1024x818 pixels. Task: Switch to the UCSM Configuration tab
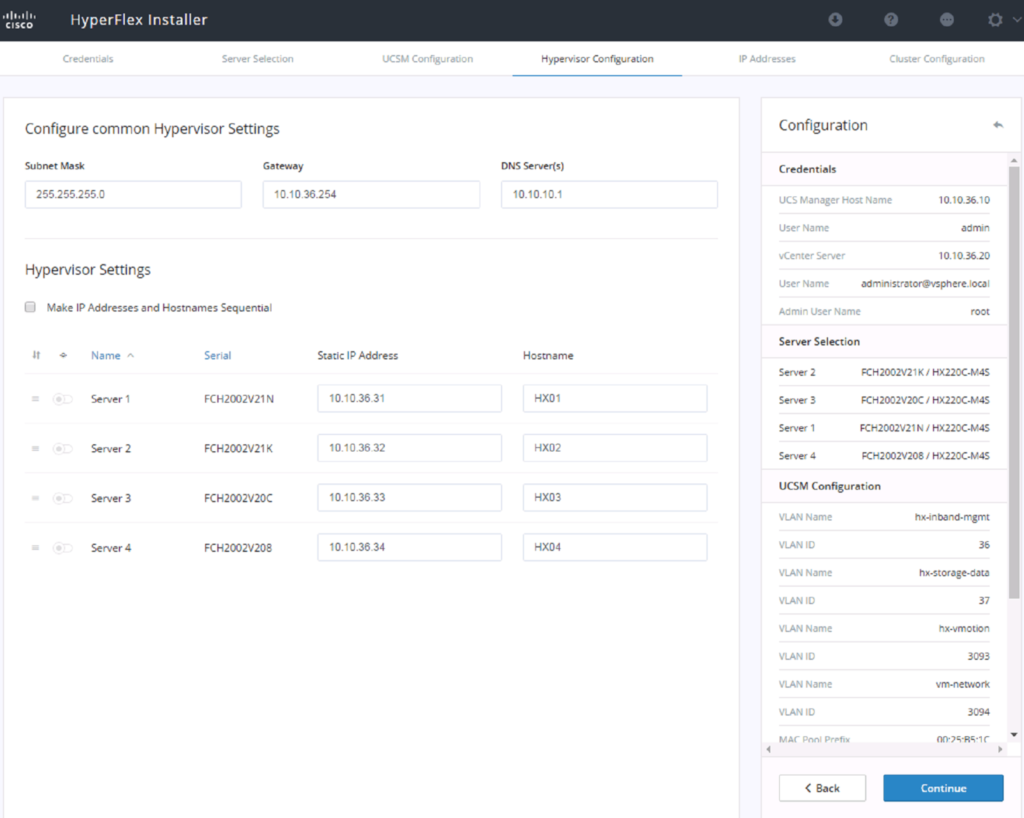pyautogui.click(x=427, y=59)
